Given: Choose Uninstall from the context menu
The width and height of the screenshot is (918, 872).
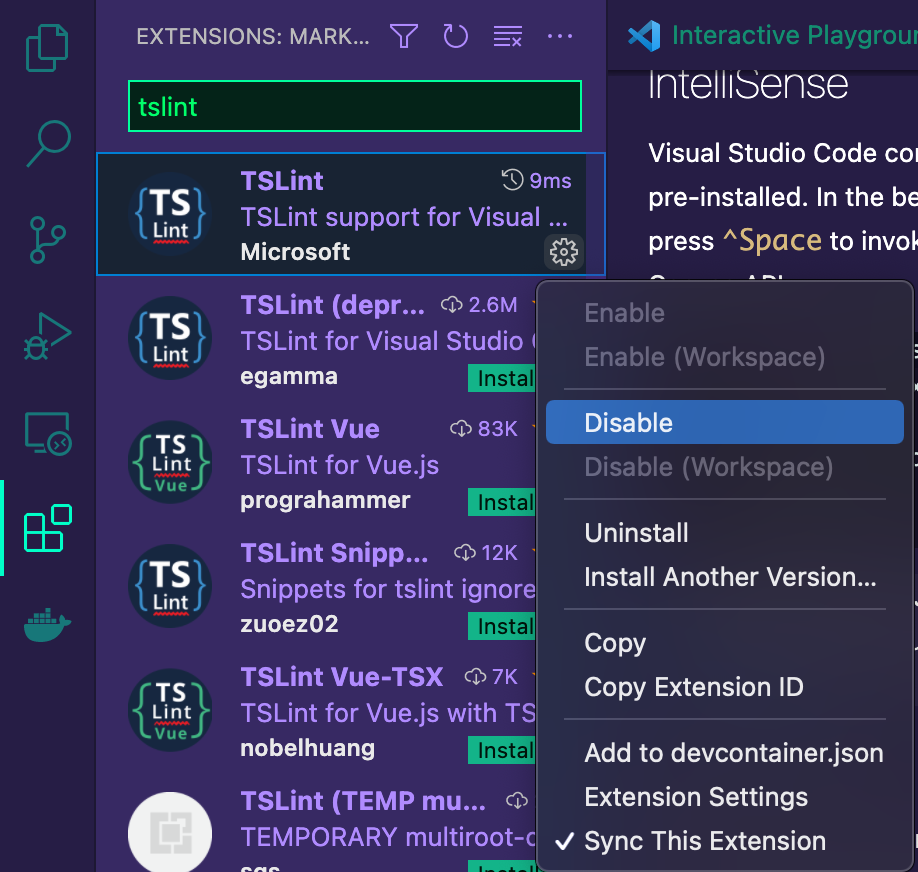Looking at the screenshot, I should point(725,533).
